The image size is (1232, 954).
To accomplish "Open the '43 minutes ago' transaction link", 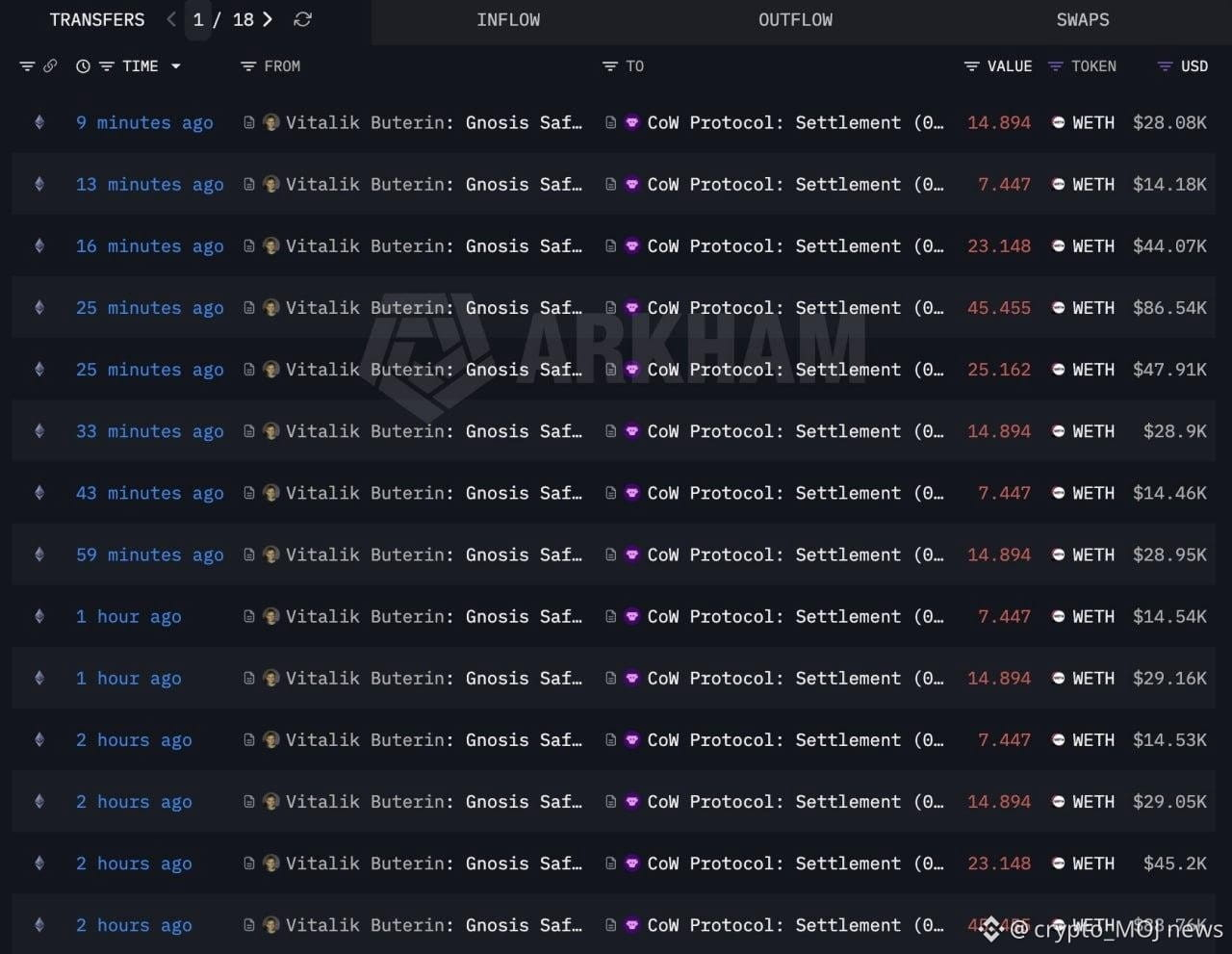I will coord(150,493).
